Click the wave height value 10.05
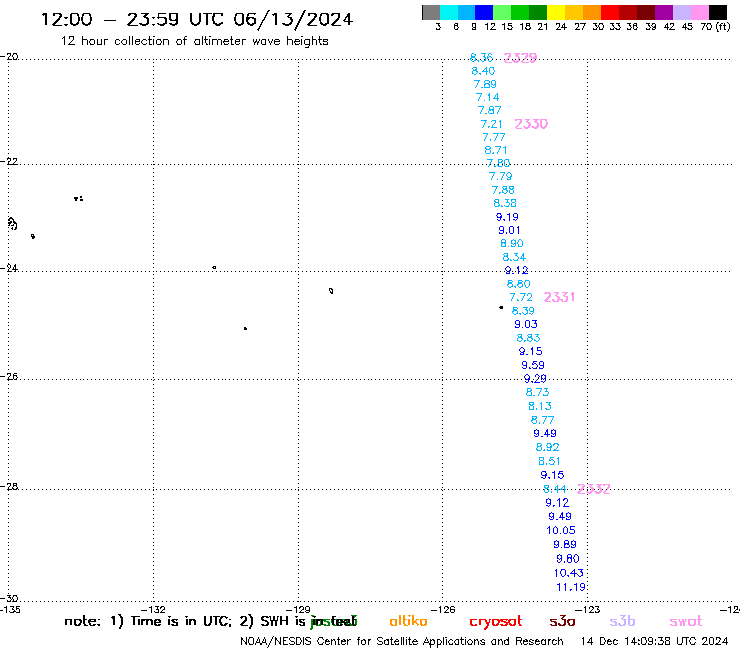The height and width of the screenshot is (650, 740). pos(561,530)
